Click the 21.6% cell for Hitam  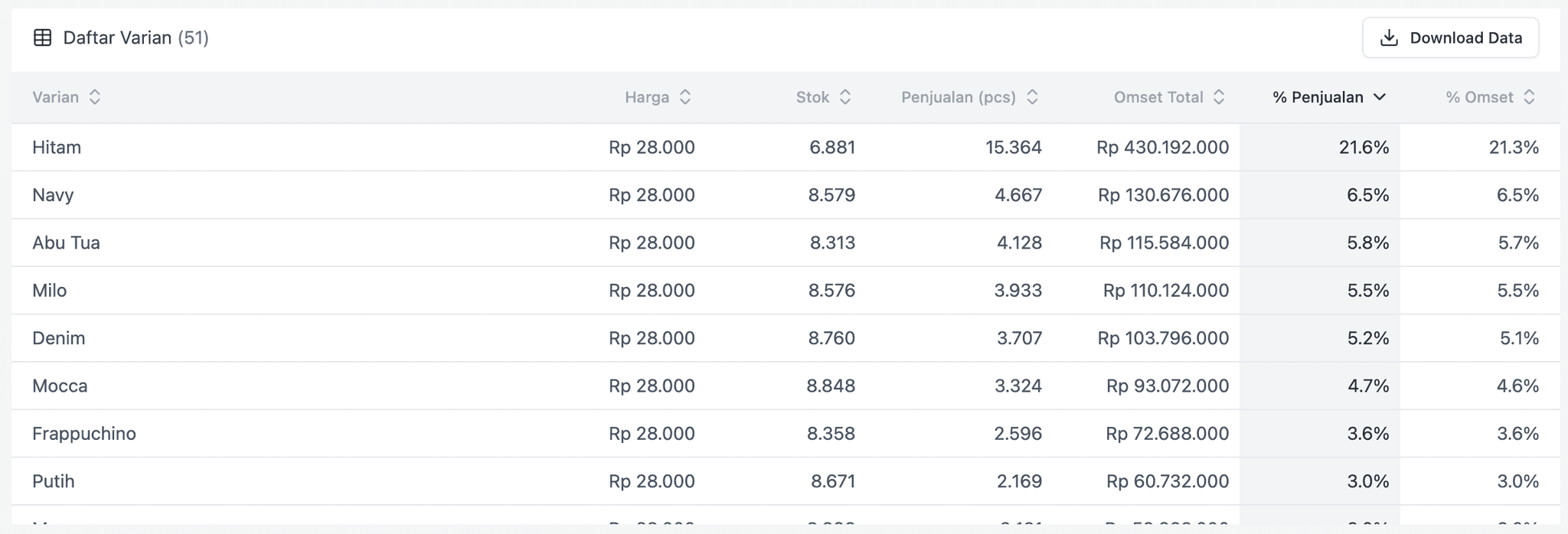tap(1364, 147)
